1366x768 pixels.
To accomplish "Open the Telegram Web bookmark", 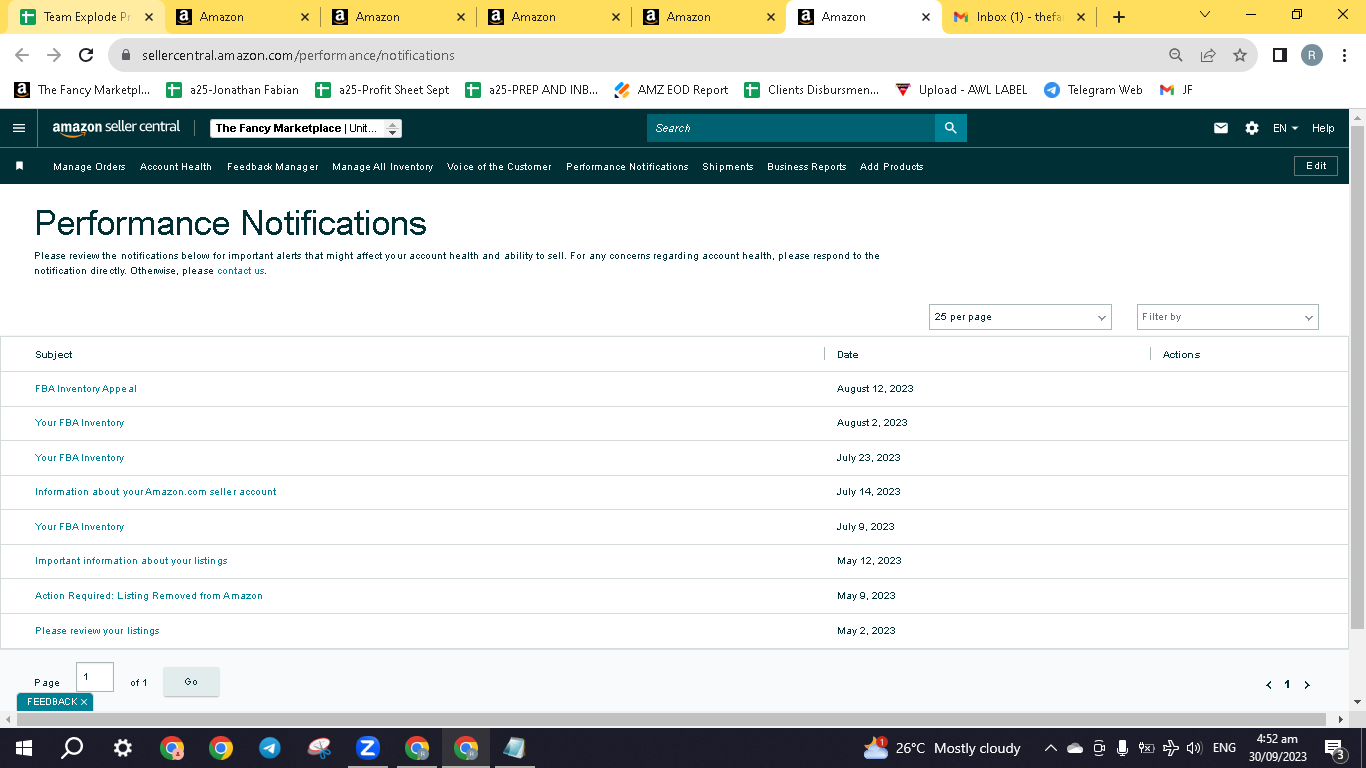I will 1093,90.
